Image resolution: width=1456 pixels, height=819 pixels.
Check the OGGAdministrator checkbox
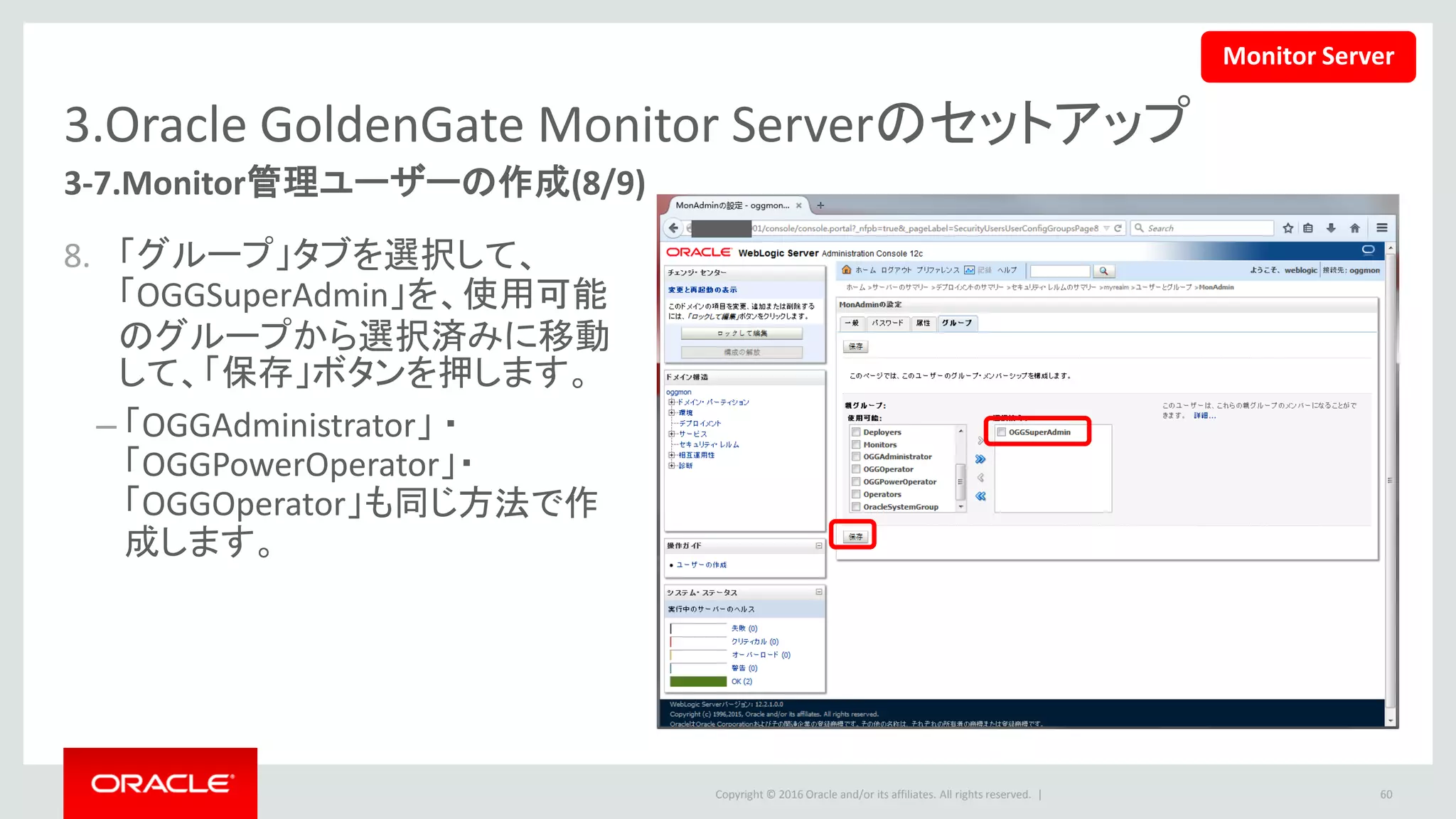coord(856,457)
